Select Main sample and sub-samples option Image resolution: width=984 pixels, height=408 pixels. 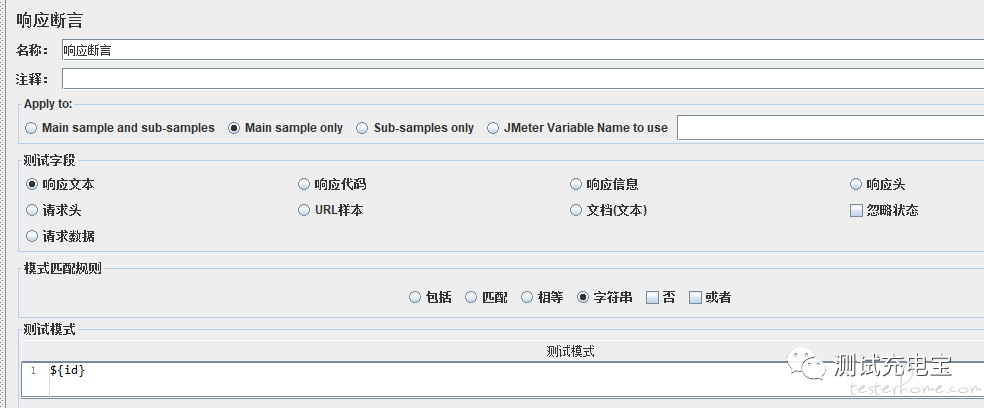(120, 128)
